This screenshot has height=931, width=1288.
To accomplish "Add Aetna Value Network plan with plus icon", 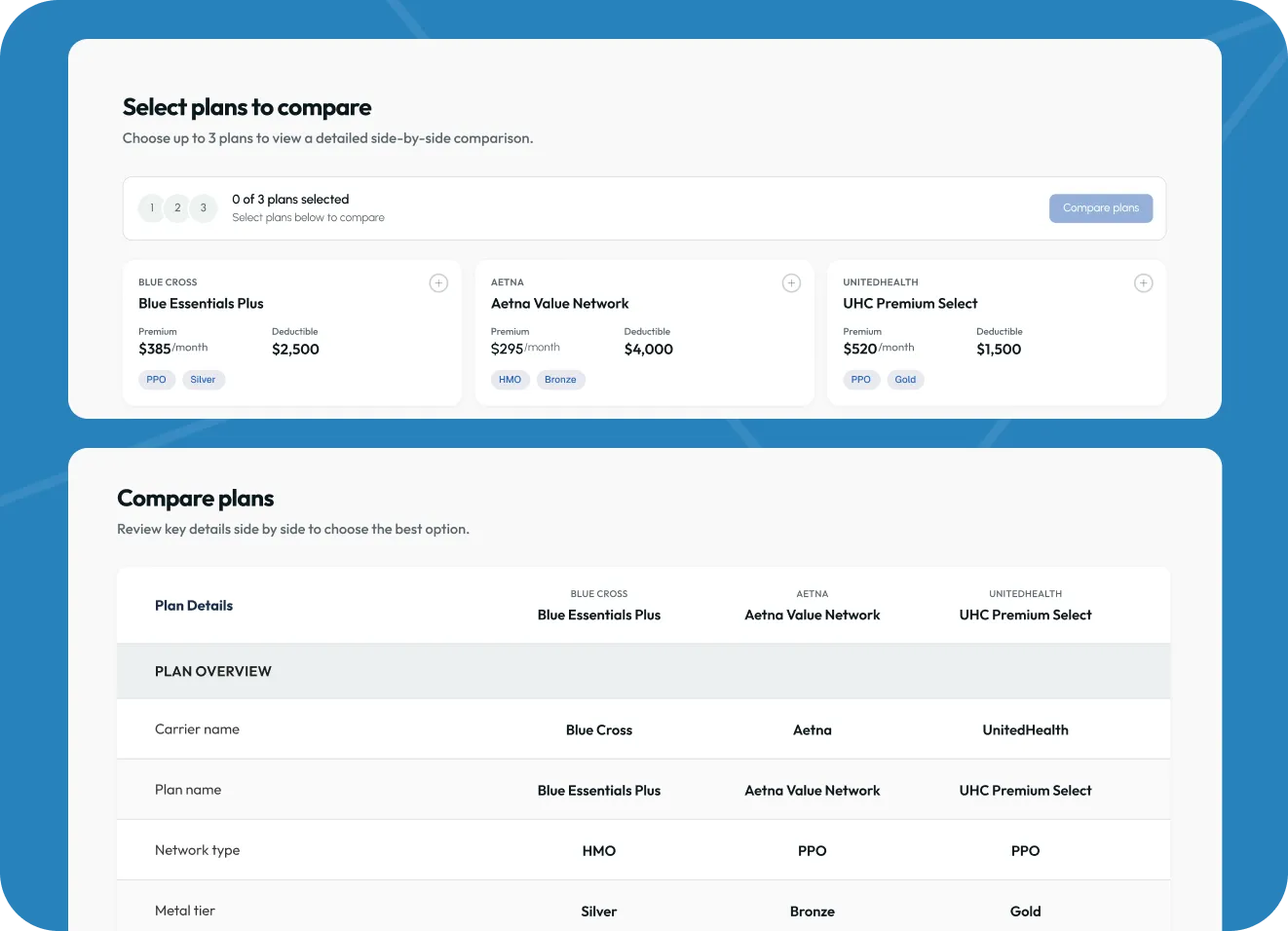I will pos(791,283).
